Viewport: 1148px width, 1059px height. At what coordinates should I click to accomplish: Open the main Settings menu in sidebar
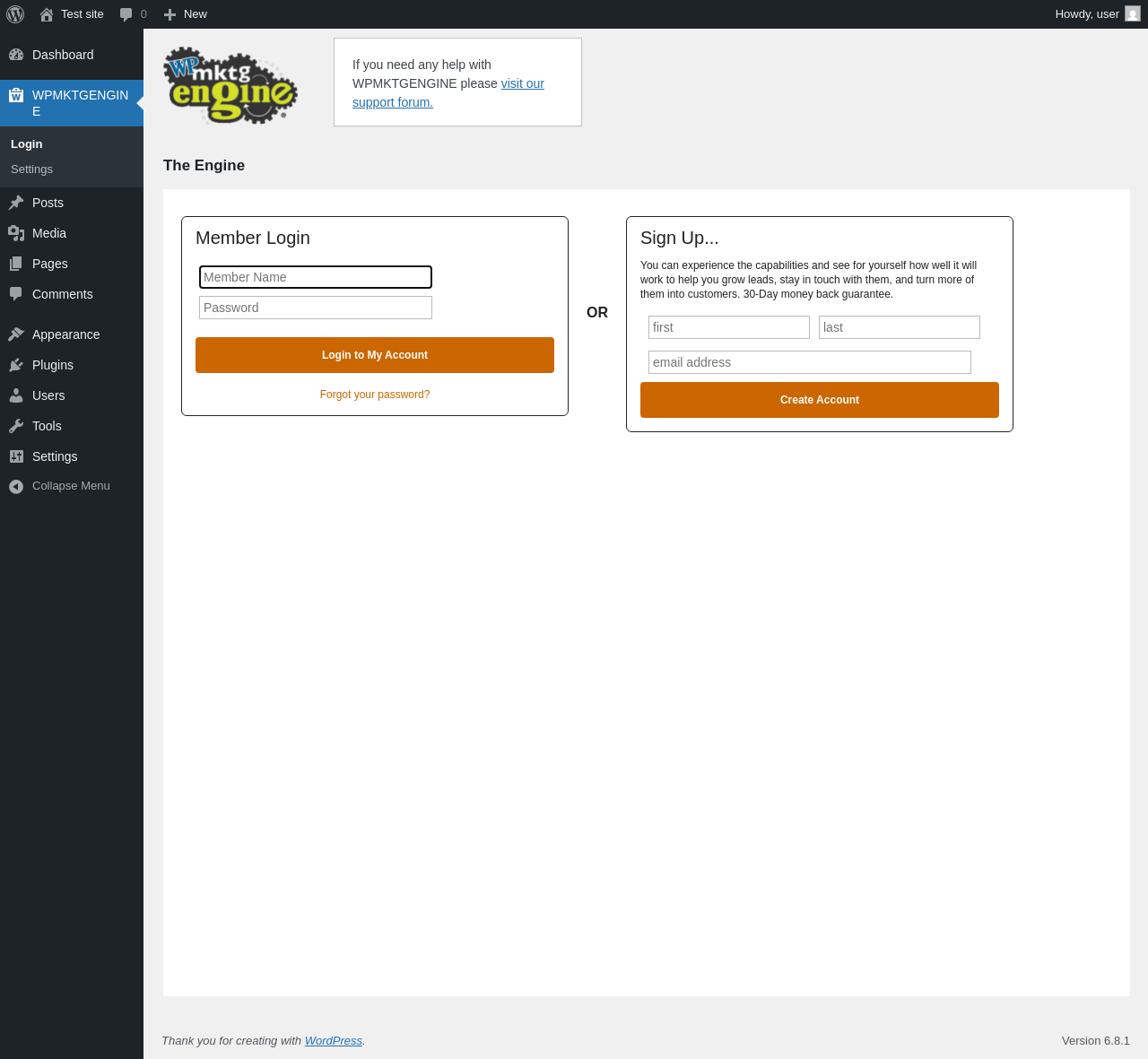72,456
